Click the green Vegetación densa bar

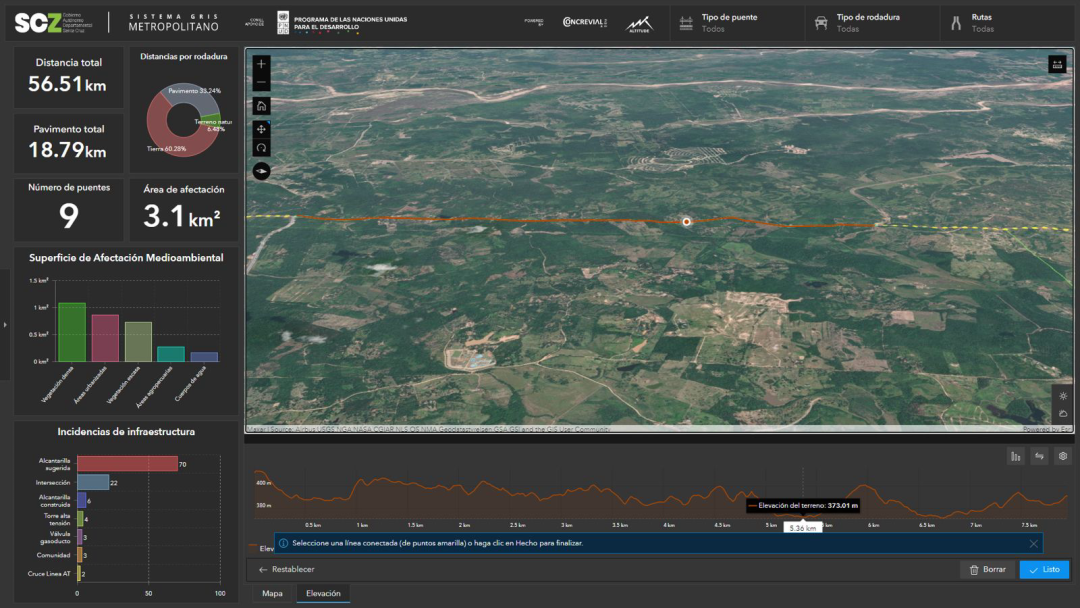tap(72, 332)
